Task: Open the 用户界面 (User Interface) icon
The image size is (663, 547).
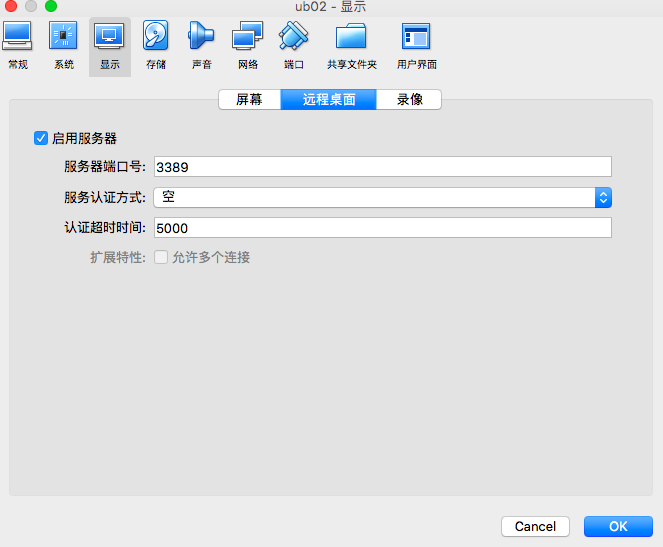Action: click(416, 46)
